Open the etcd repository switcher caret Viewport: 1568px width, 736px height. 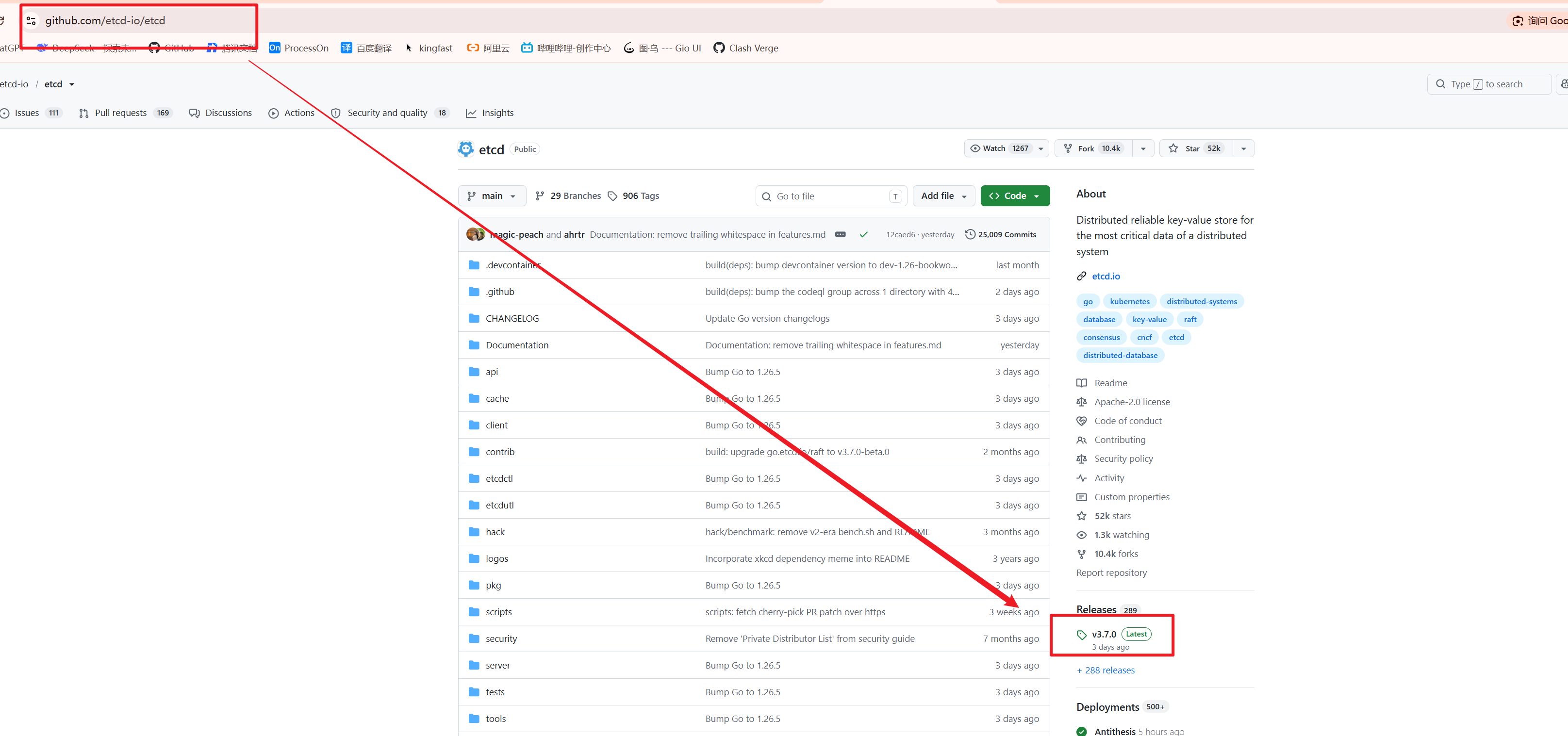coord(72,84)
